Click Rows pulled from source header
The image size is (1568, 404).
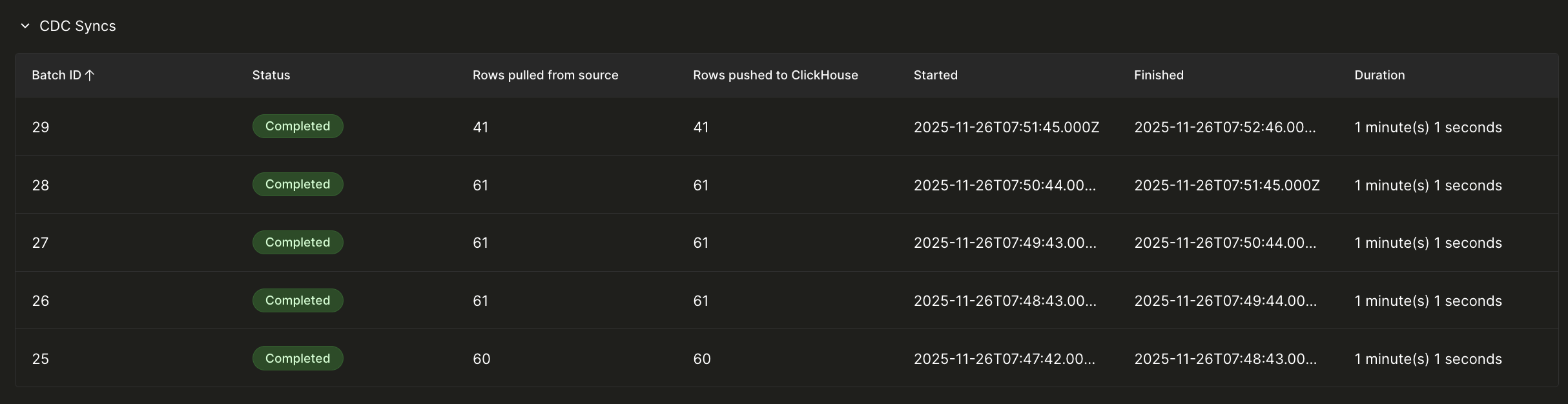[545, 76]
